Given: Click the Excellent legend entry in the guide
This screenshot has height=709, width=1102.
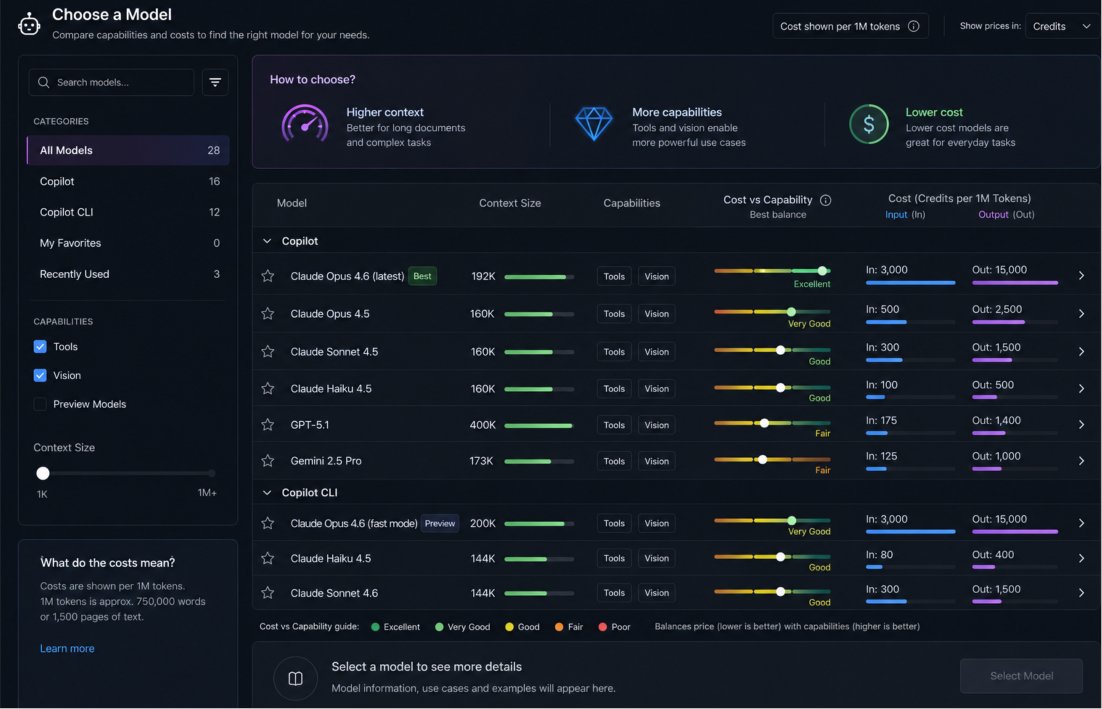Looking at the screenshot, I should 396,627.
